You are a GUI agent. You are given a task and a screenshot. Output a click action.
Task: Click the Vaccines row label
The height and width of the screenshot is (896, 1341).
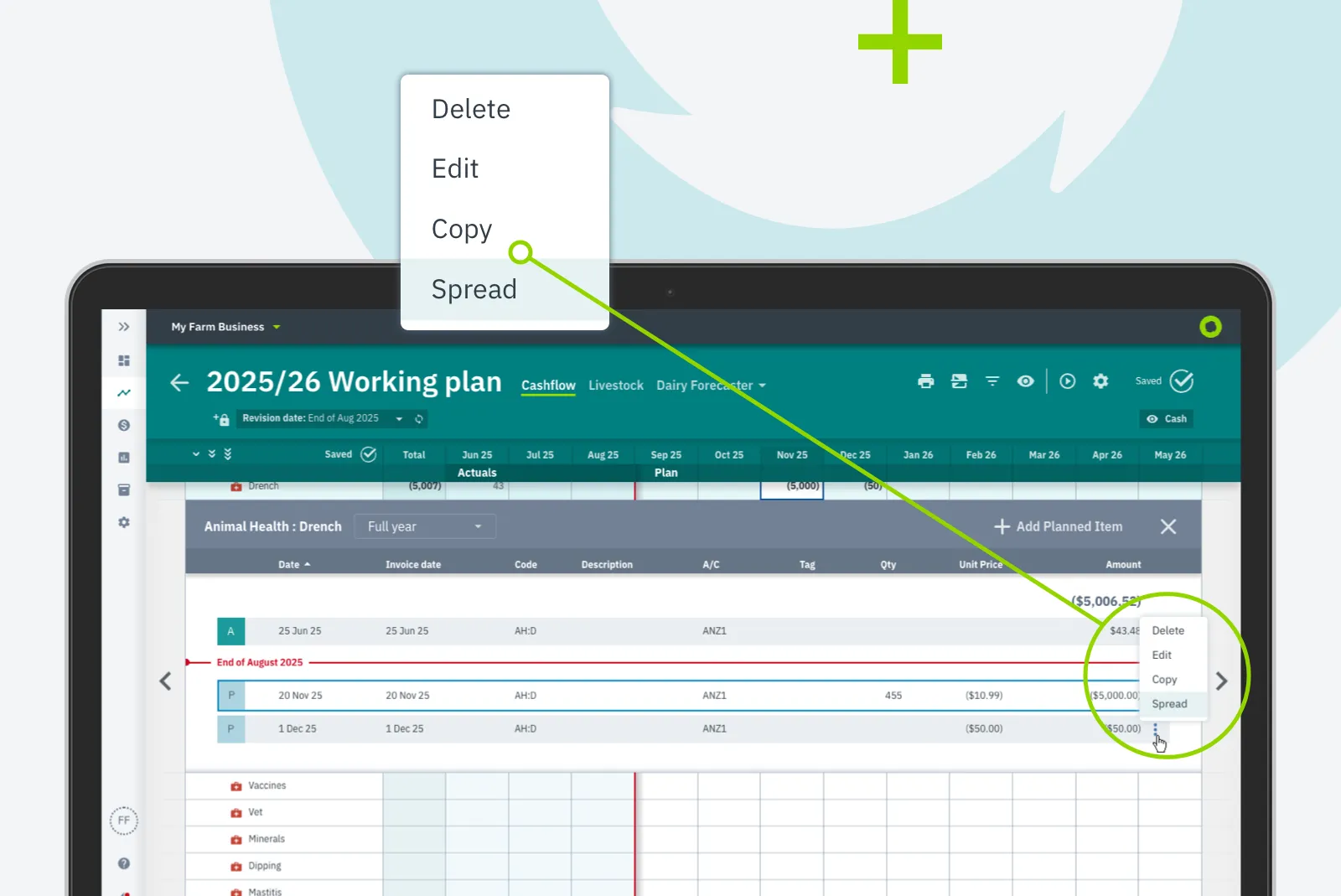point(267,786)
